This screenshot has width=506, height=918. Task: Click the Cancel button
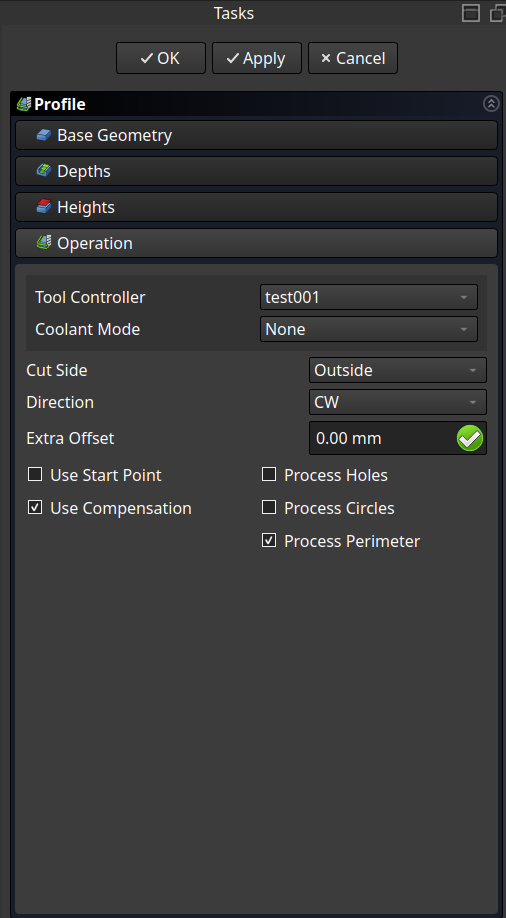pyautogui.click(x=353, y=58)
